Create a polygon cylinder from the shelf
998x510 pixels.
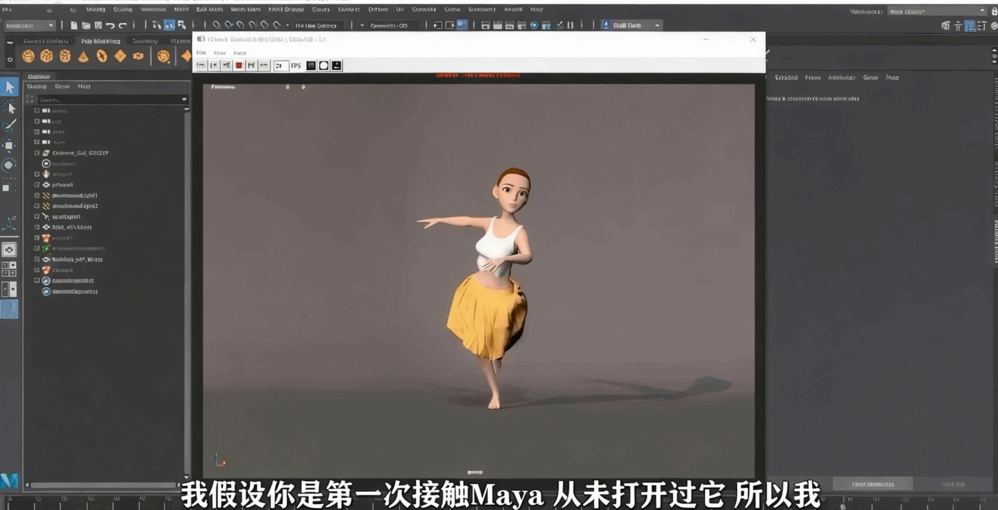click(x=65, y=56)
